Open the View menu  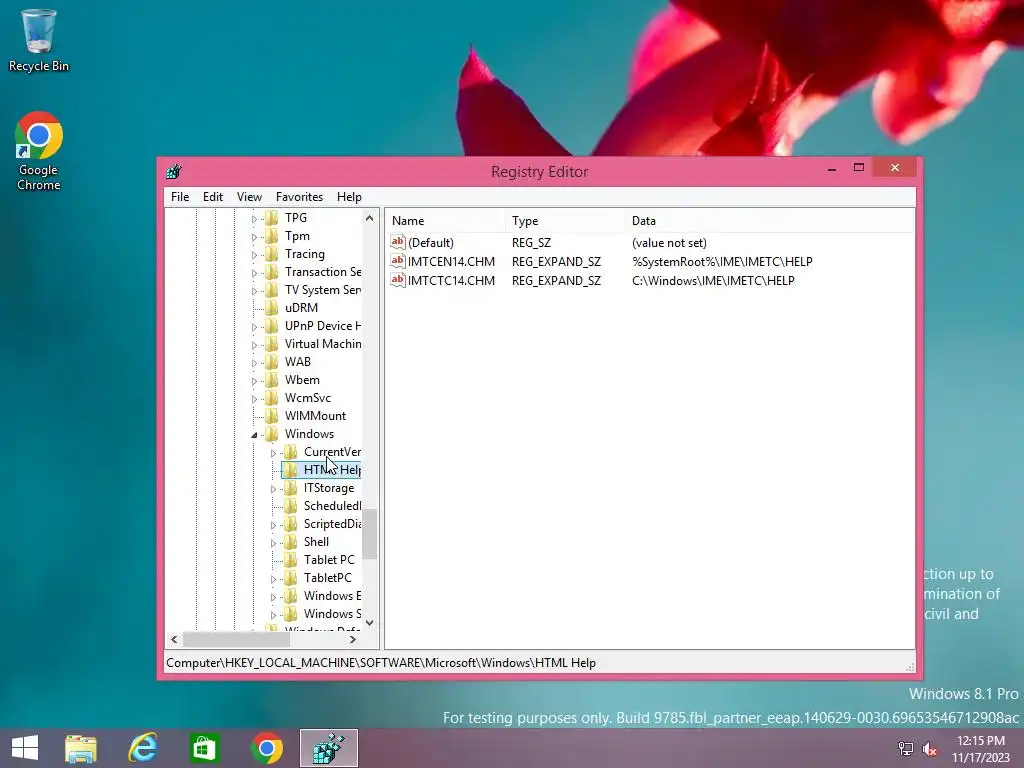tap(249, 197)
